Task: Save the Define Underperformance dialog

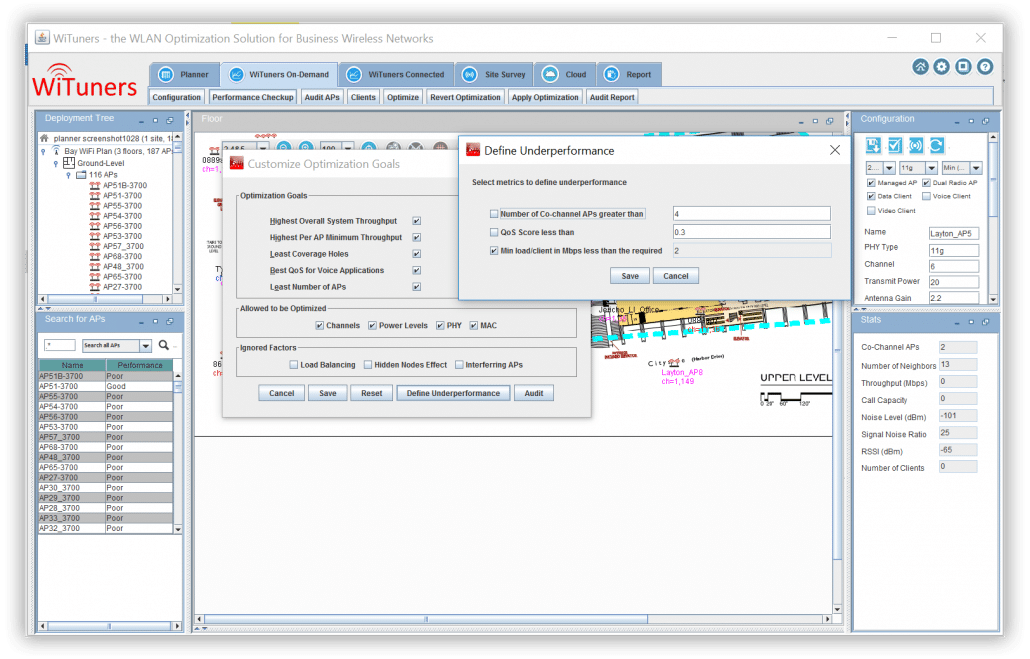Action: pos(630,276)
